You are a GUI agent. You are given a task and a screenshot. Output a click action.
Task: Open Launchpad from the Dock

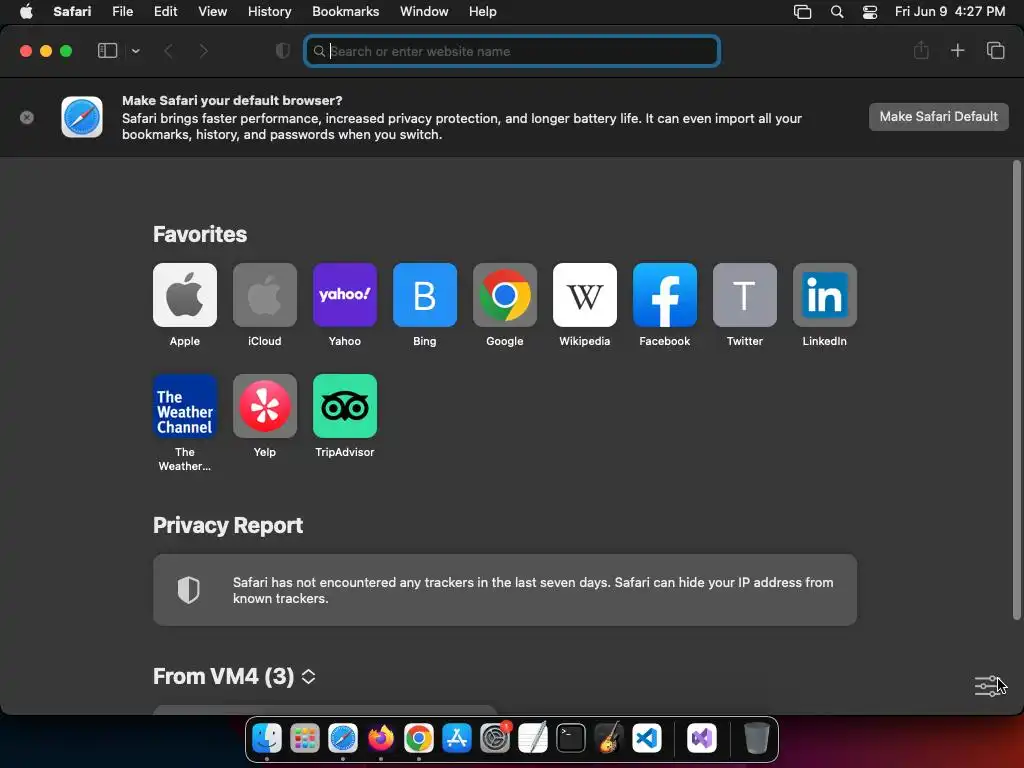pyautogui.click(x=304, y=739)
